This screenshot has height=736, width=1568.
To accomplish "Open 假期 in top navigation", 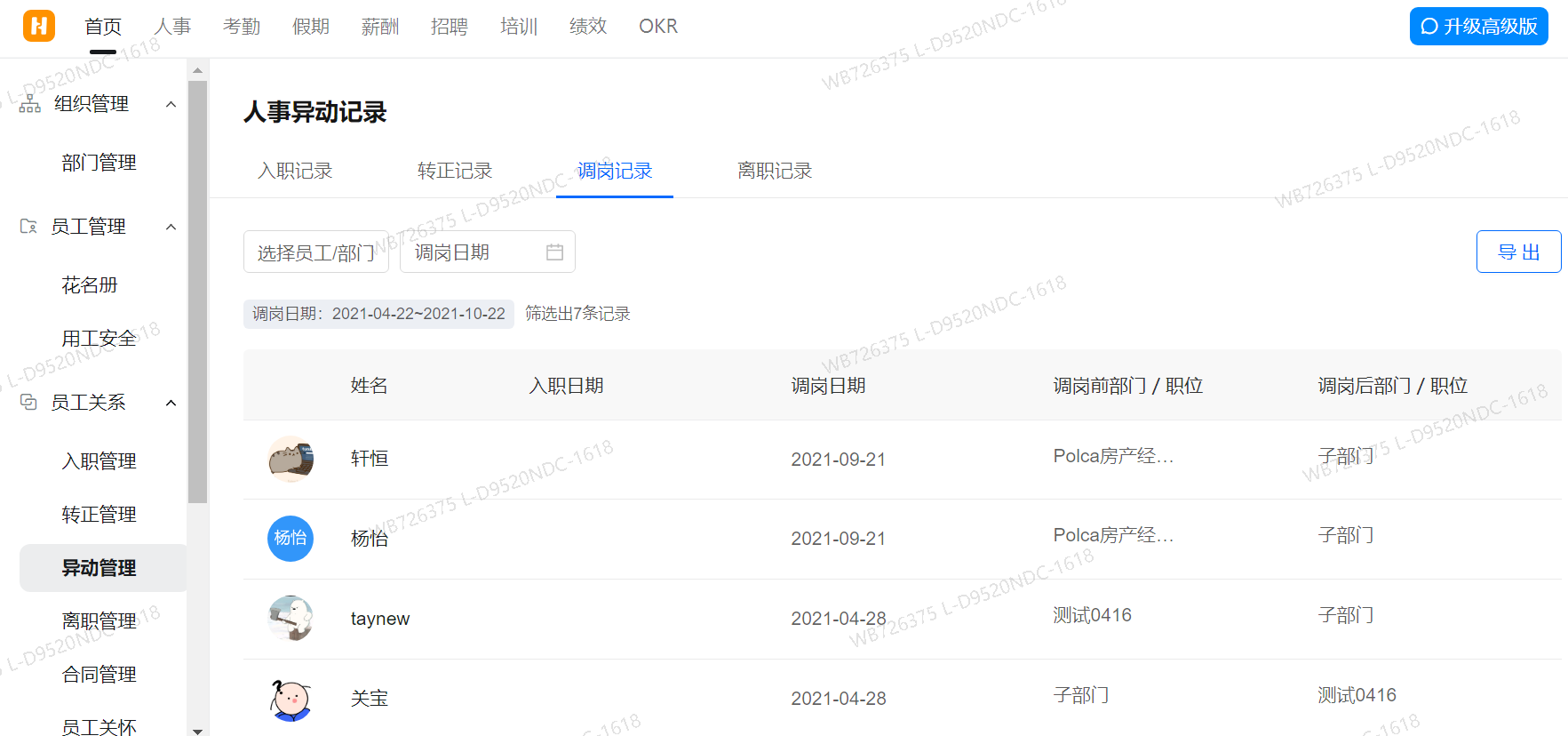I will pos(311,27).
